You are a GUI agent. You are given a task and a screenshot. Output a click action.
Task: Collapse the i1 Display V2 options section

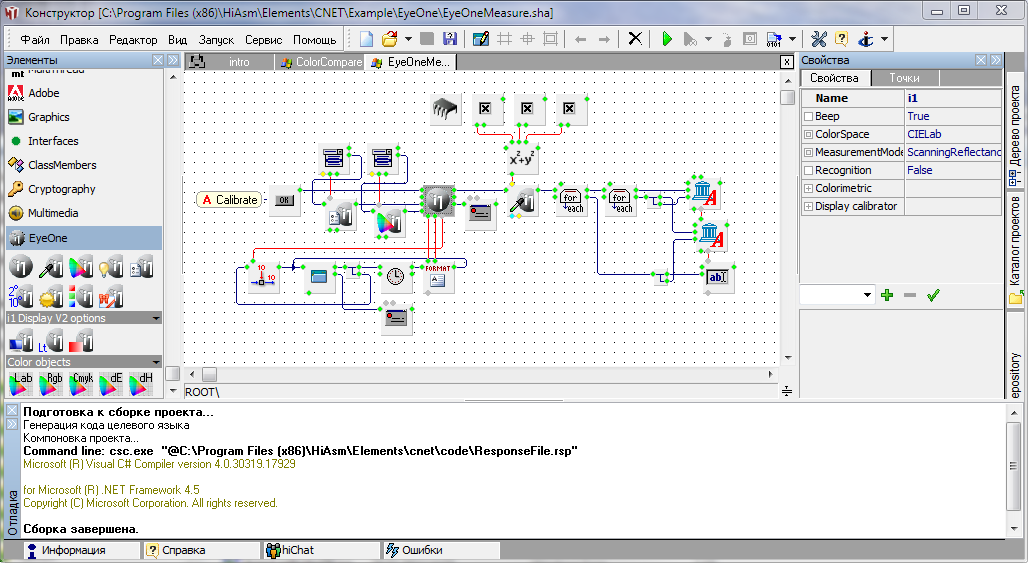coord(155,318)
